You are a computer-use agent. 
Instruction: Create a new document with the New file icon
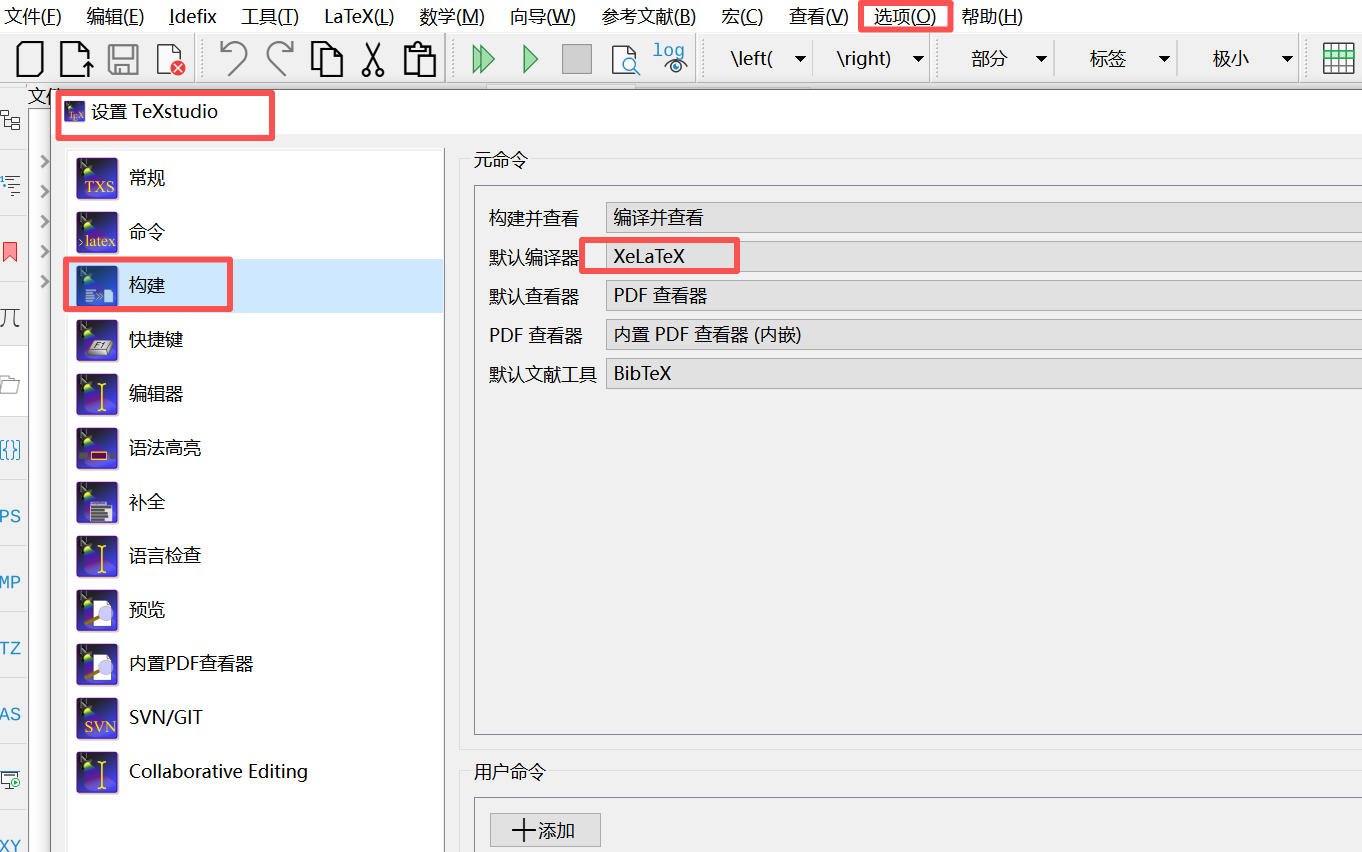31,59
